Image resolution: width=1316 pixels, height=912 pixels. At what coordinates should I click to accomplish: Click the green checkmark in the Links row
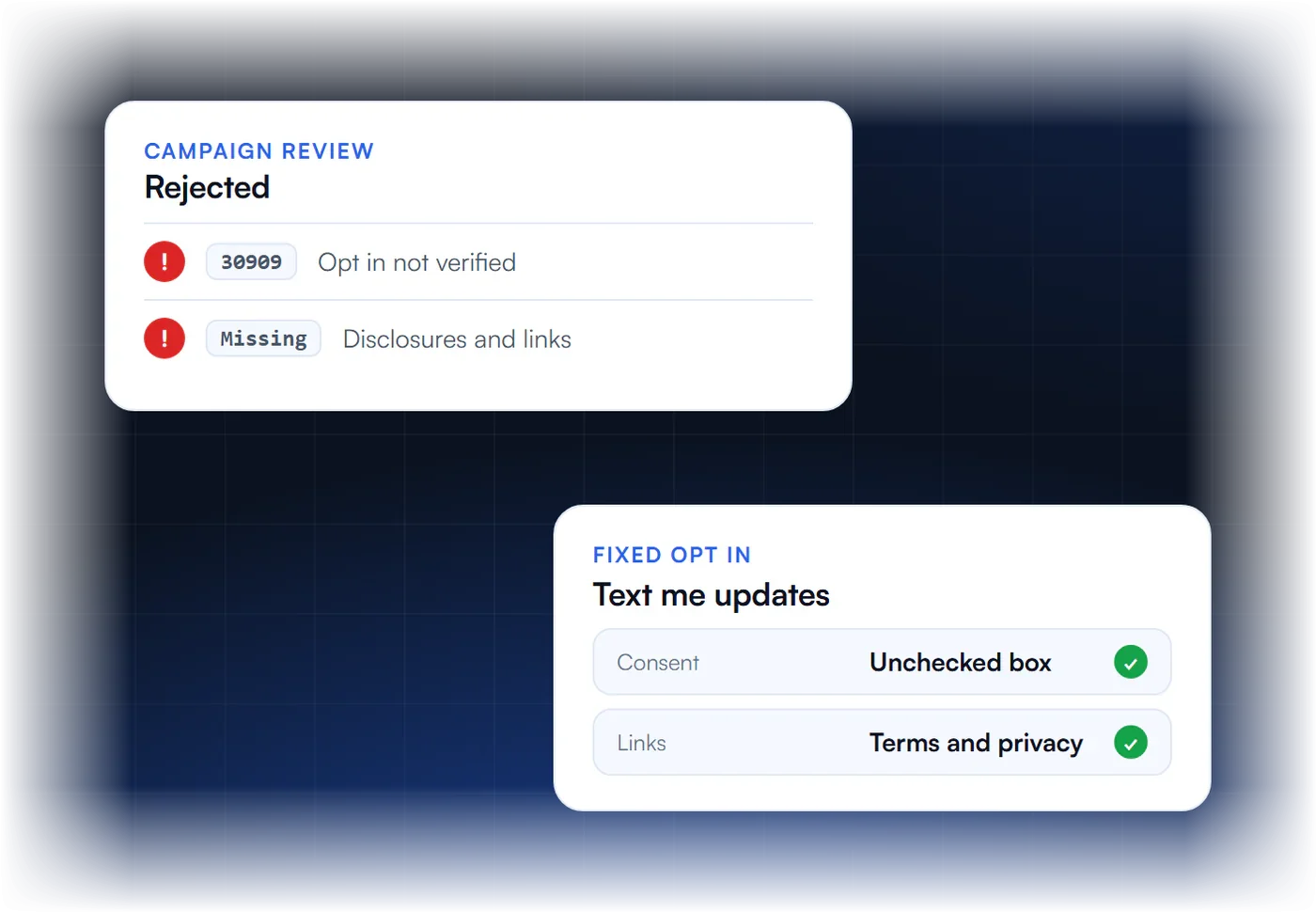(1131, 743)
